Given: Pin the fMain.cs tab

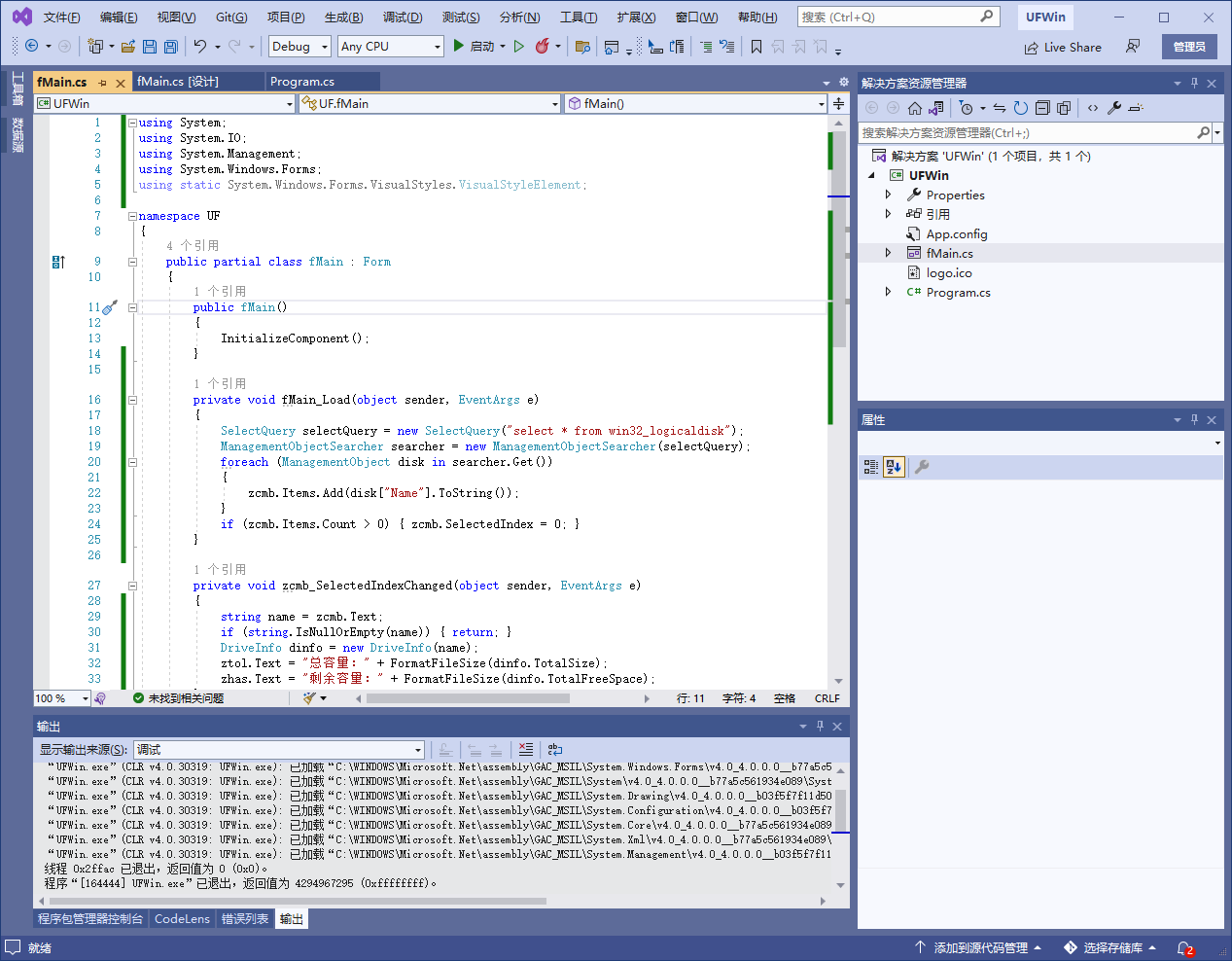Looking at the screenshot, I should pos(102,83).
